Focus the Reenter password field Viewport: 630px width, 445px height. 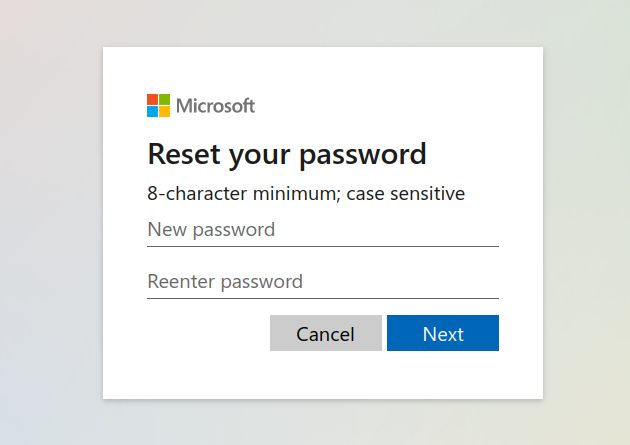(x=323, y=282)
